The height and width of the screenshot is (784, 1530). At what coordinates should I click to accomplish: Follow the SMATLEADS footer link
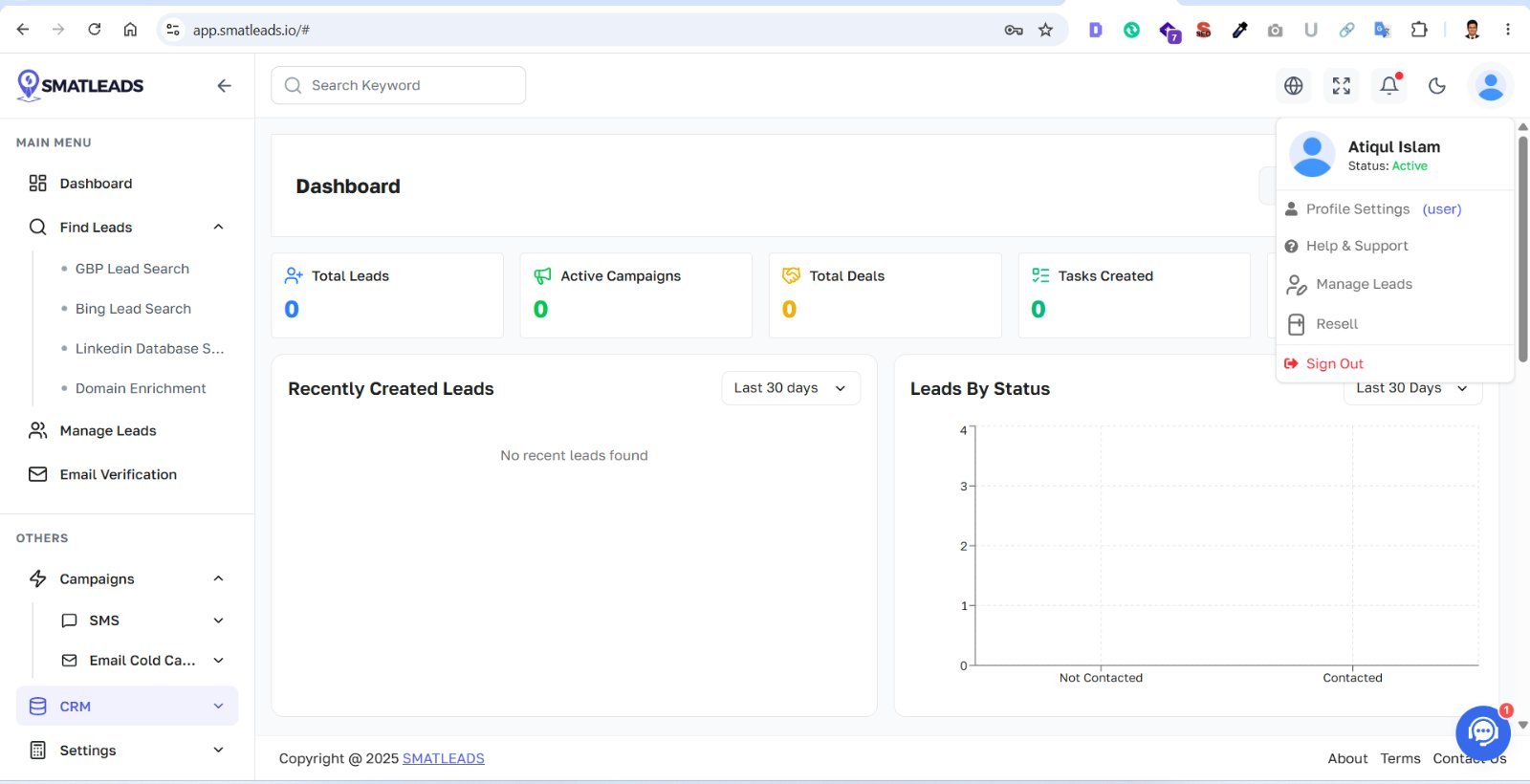[444, 758]
